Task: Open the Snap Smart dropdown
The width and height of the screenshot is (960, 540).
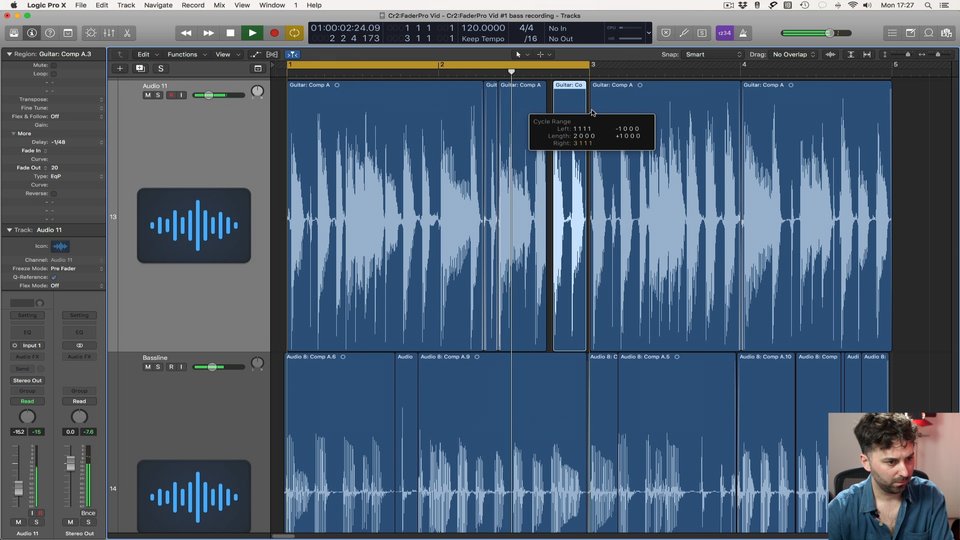Action: pos(713,54)
